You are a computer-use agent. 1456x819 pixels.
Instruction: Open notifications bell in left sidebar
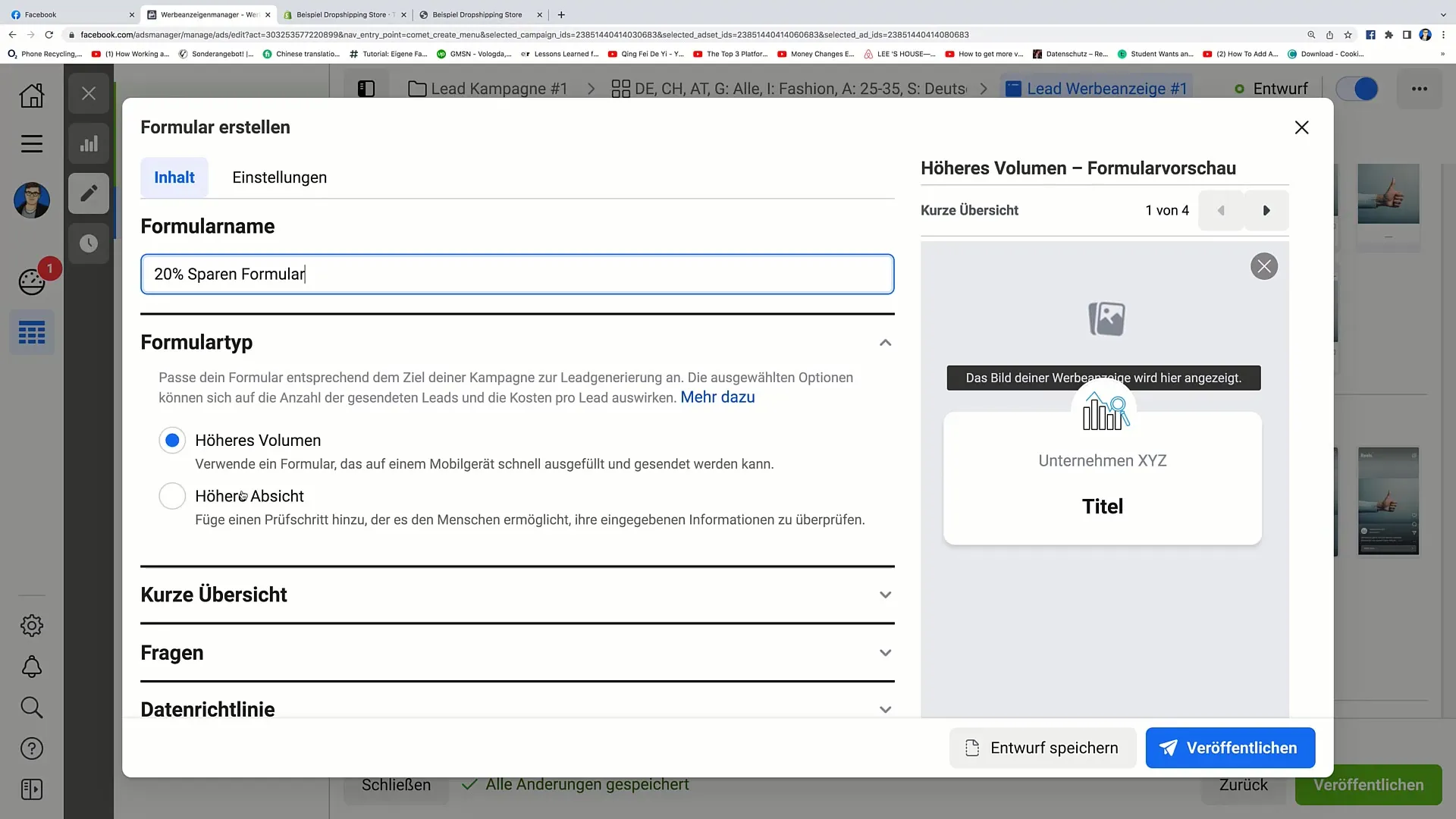[x=32, y=667]
